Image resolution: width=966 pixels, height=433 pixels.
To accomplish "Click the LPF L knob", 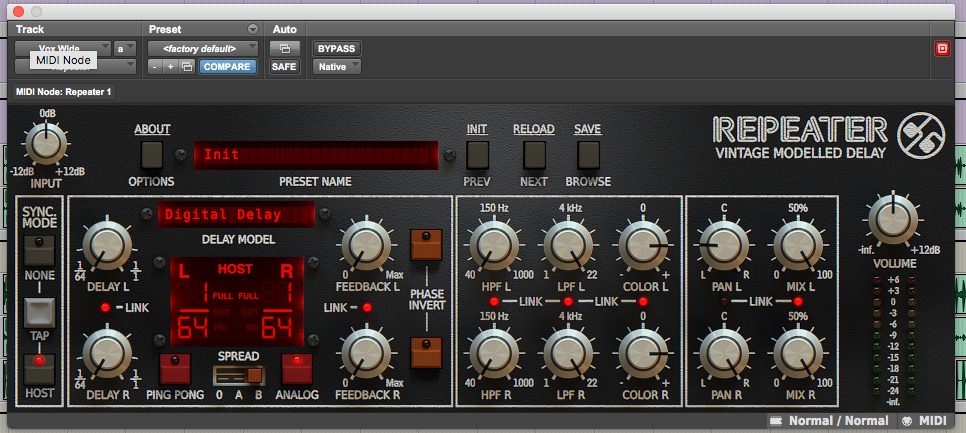I will tap(568, 245).
